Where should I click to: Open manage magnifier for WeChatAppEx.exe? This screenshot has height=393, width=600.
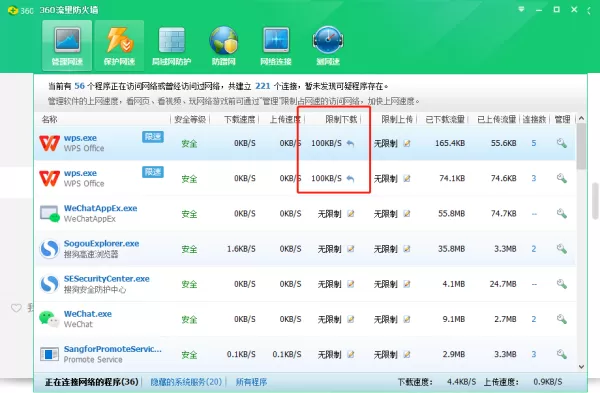click(562, 214)
